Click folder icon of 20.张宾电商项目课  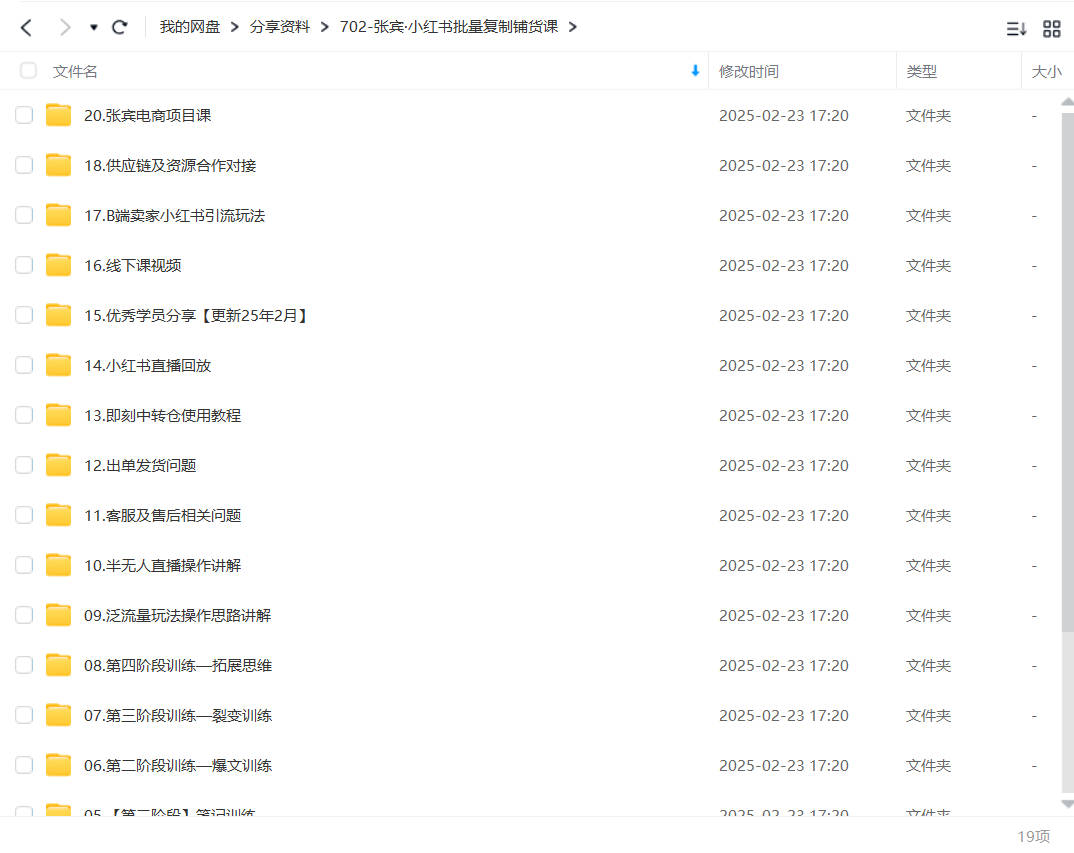pyautogui.click(x=58, y=115)
